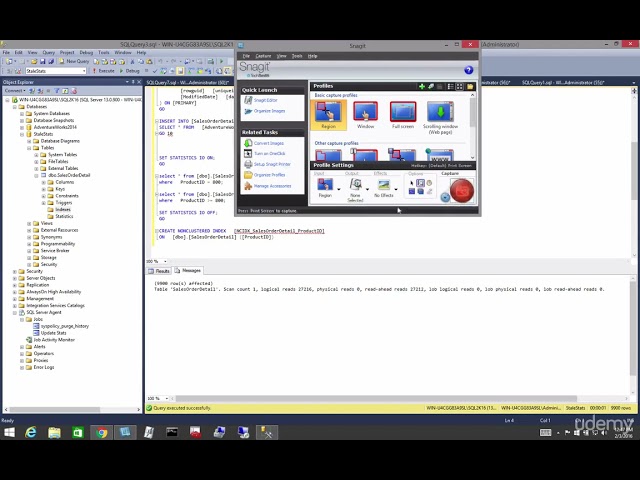Select the Statistics folder in tree
The width and height of the screenshot is (640, 480).
64,216
